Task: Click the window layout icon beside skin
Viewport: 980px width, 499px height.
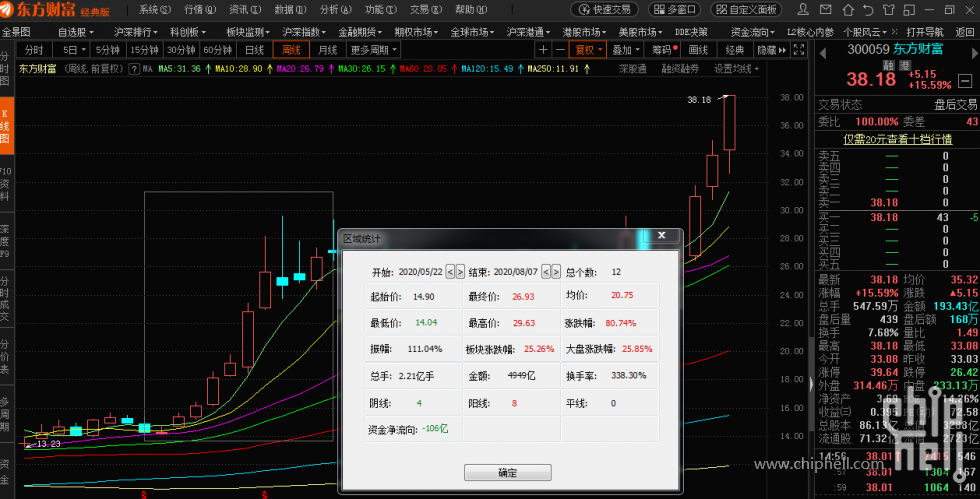Action: tap(909, 9)
